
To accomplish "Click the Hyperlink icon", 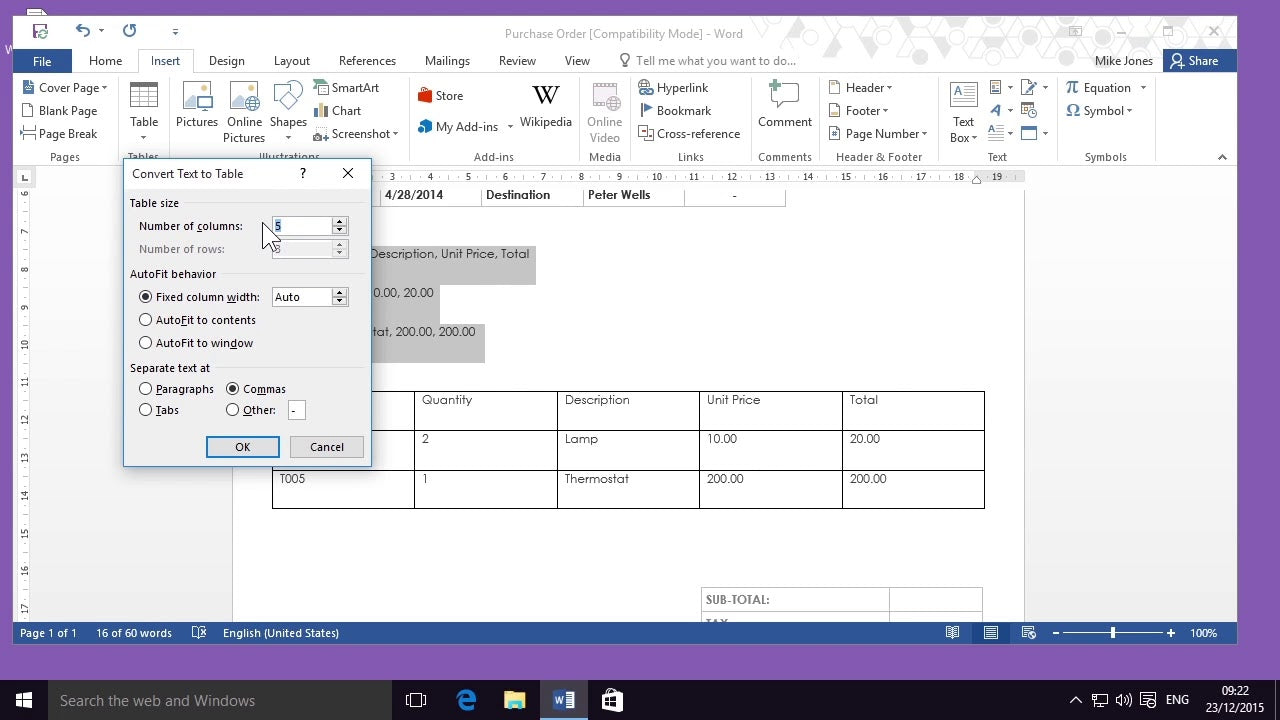I will 672,88.
